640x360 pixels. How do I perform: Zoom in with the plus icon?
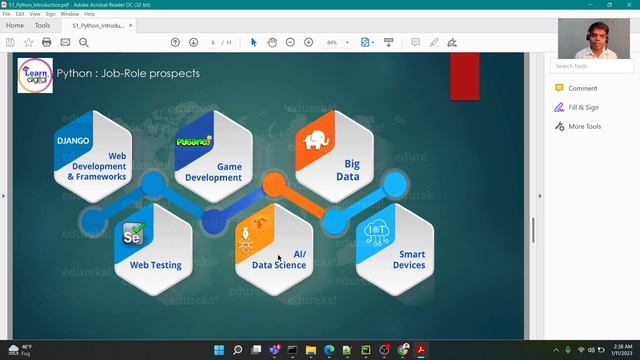(309, 42)
